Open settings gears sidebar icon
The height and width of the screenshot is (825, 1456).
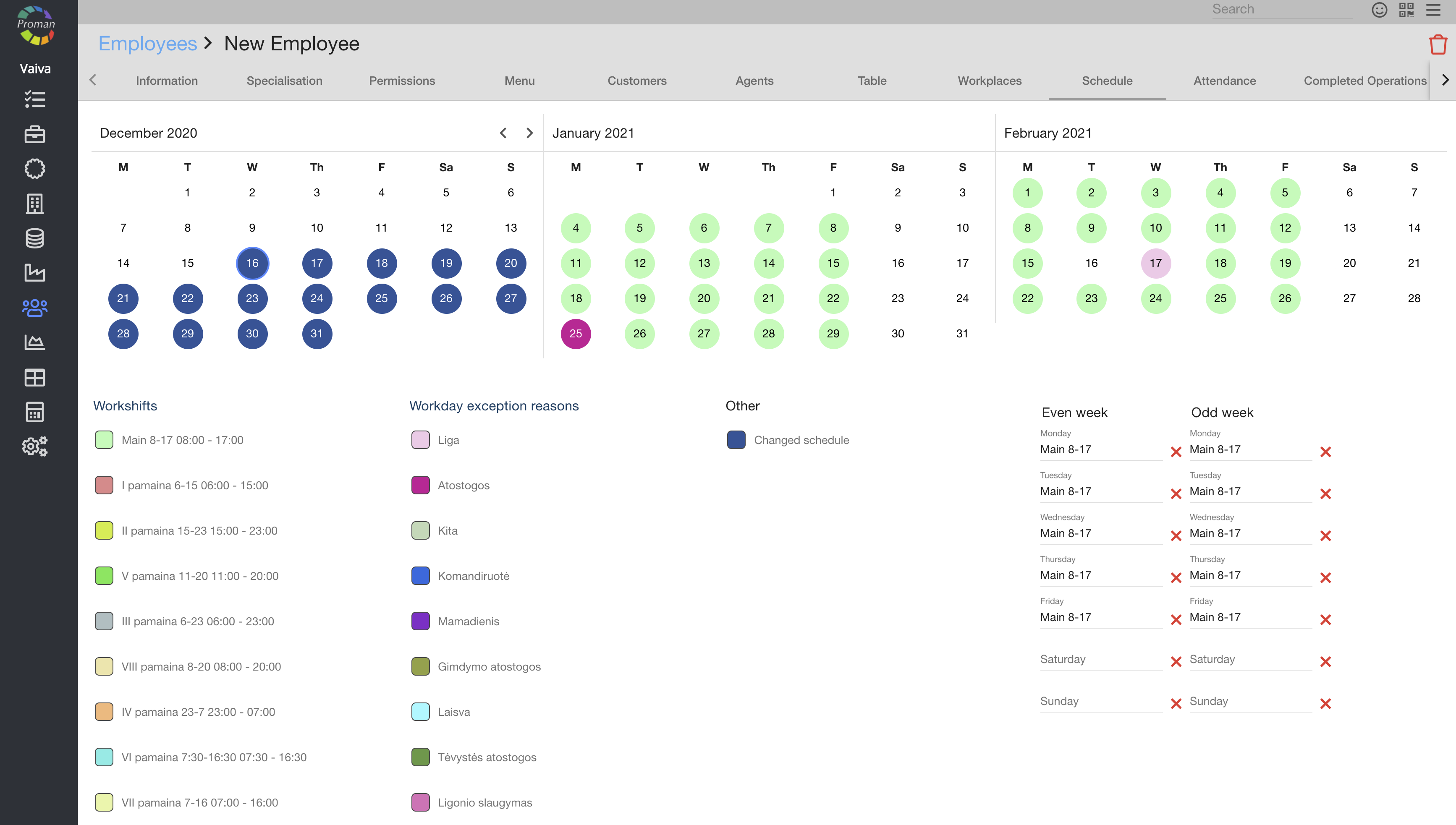coord(34,446)
